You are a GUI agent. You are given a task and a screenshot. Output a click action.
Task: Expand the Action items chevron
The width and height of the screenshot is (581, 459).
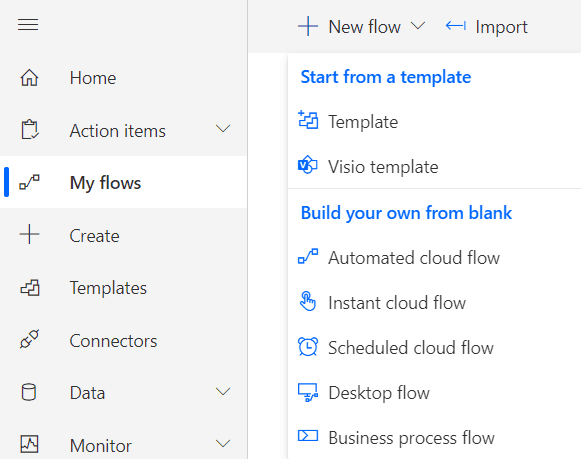(x=223, y=129)
